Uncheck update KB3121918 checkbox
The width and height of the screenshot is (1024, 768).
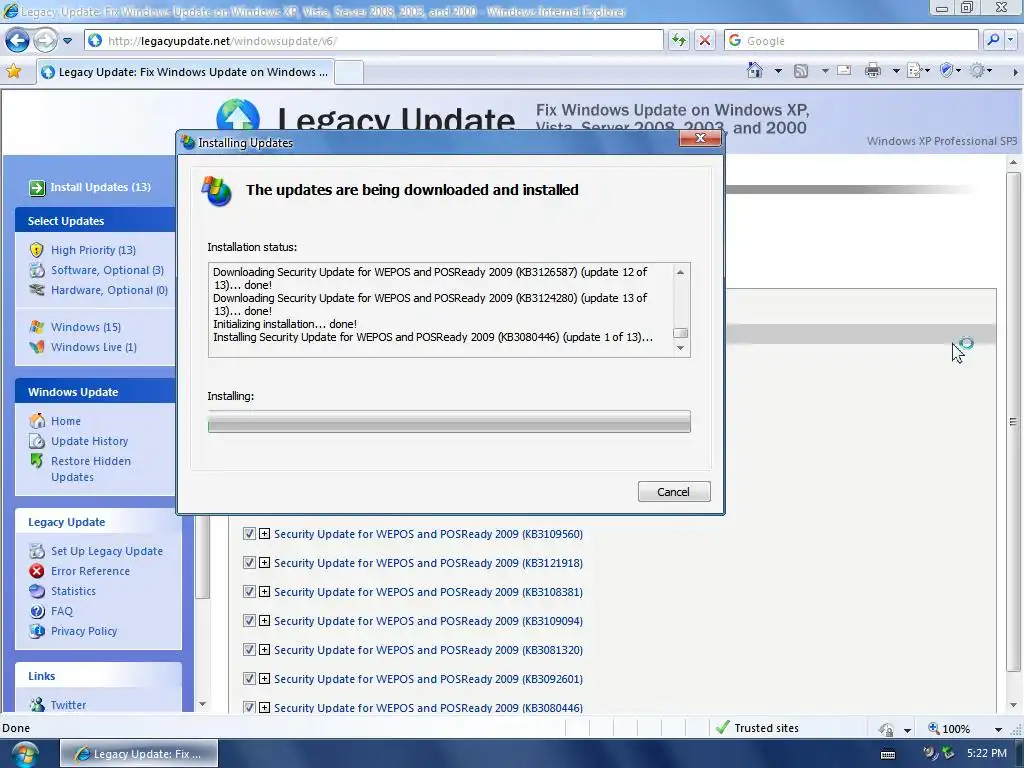[x=249, y=563]
